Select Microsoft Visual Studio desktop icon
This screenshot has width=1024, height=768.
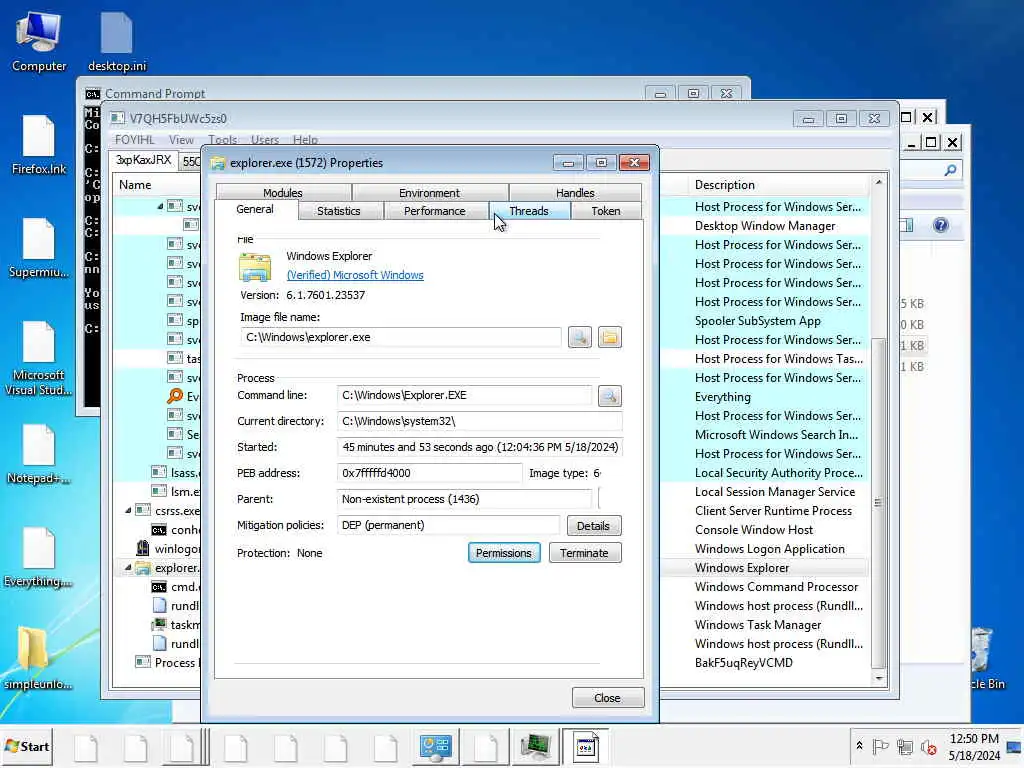[39, 358]
